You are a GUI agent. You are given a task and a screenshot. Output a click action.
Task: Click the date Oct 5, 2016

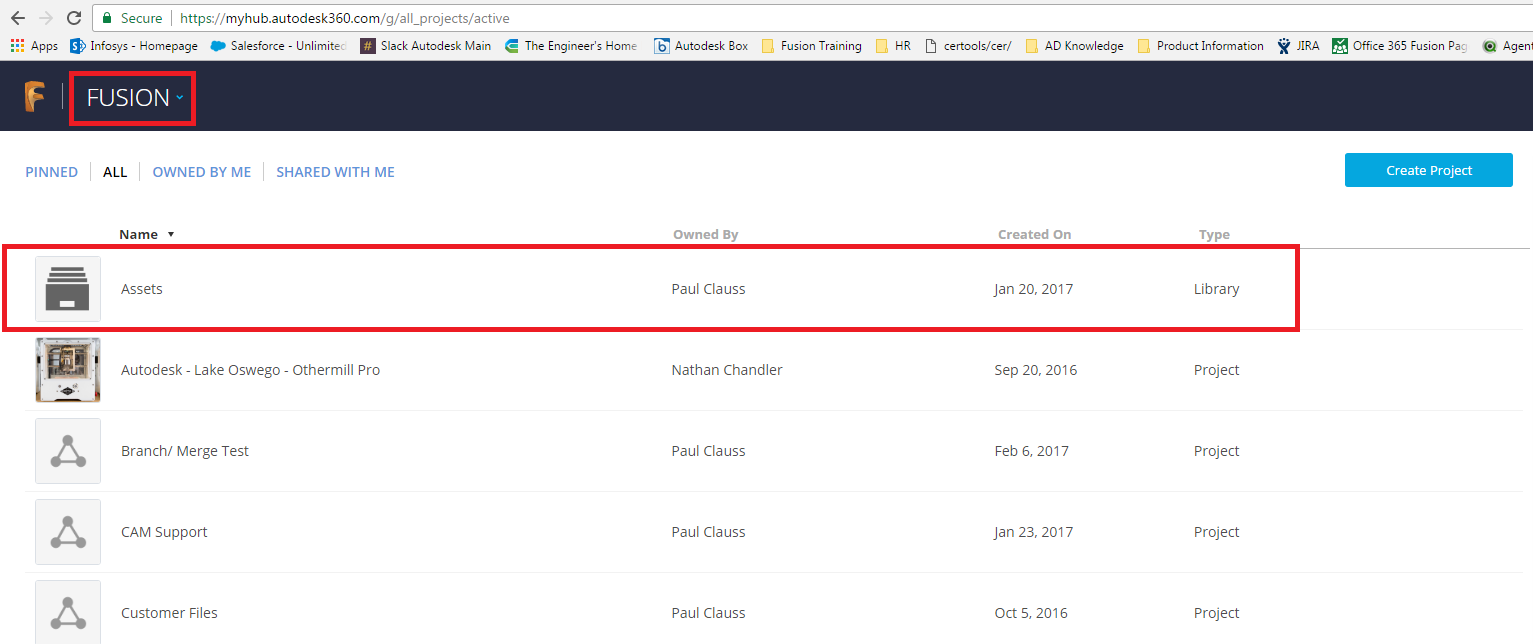point(1031,613)
